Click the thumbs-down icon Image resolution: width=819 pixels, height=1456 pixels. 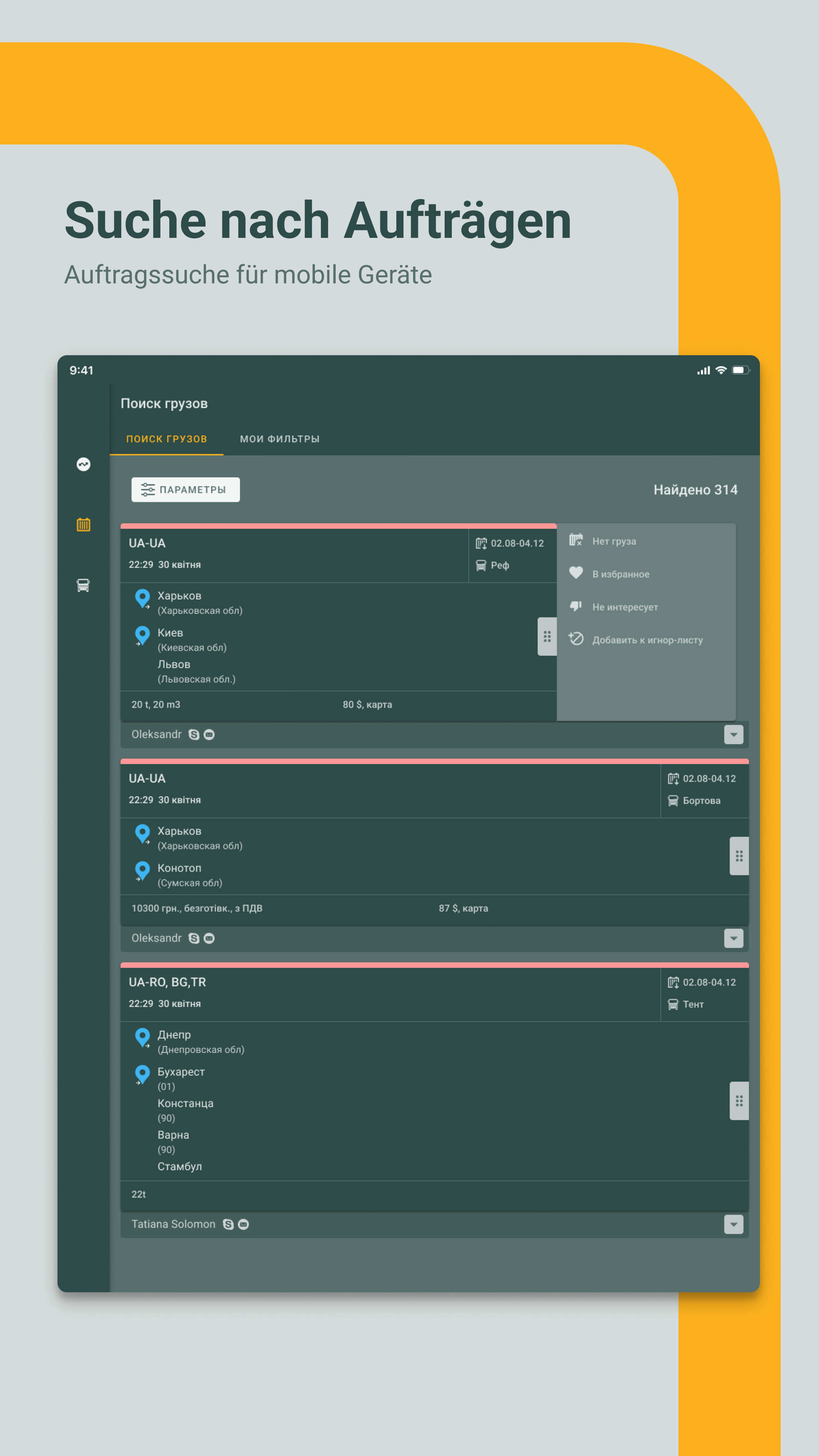(x=576, y=606)
